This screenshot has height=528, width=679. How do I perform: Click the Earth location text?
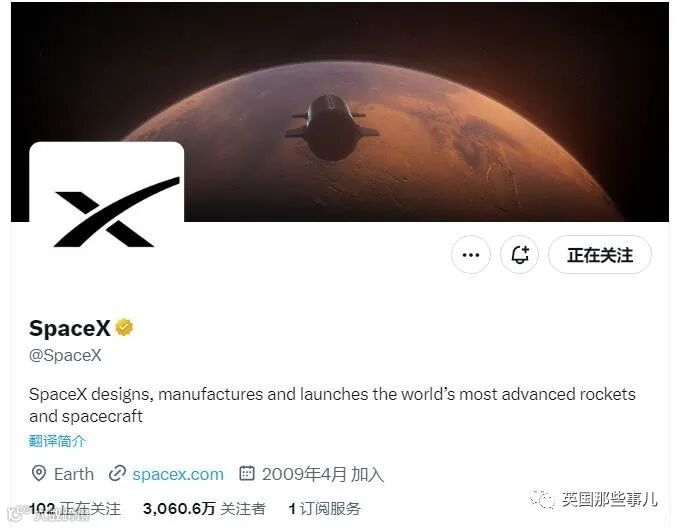(x=74, y=474)
